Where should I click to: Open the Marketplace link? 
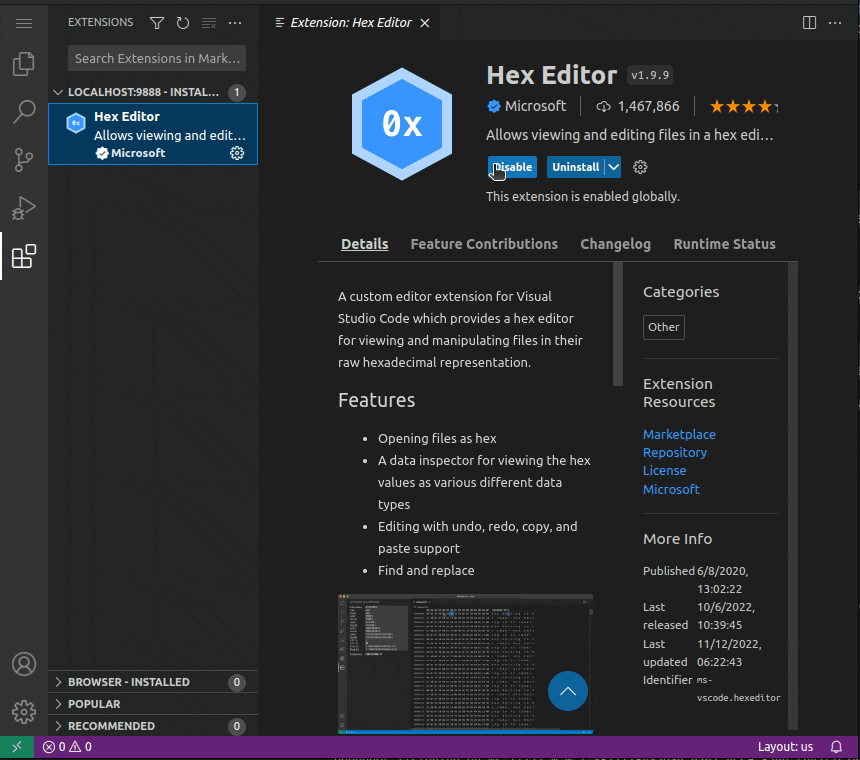tap(679, 434)
